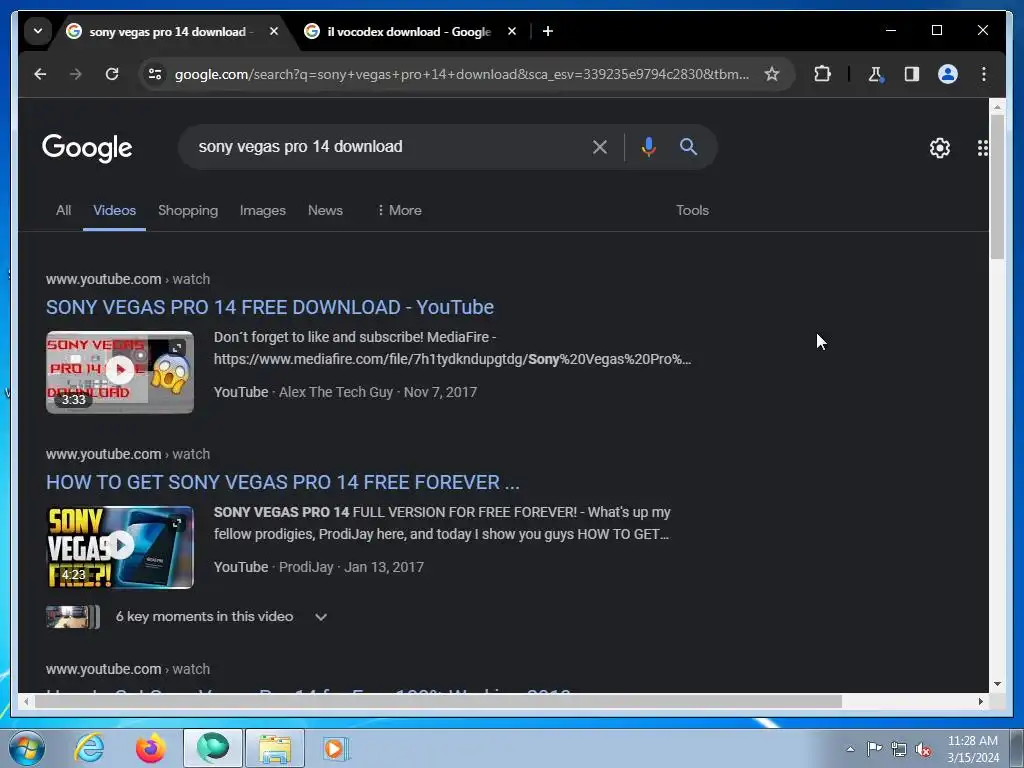Viewport: 1024px width, 768px height.
Task: Reload the current page
Action: pos(112,74)
